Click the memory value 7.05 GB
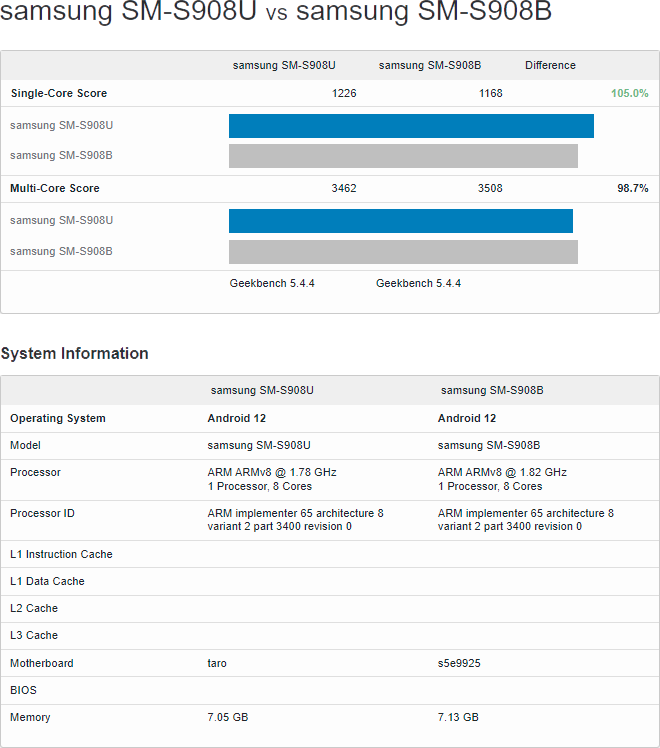Image resolution: width=660 pixels, height=748 pixels. (228, 717)
